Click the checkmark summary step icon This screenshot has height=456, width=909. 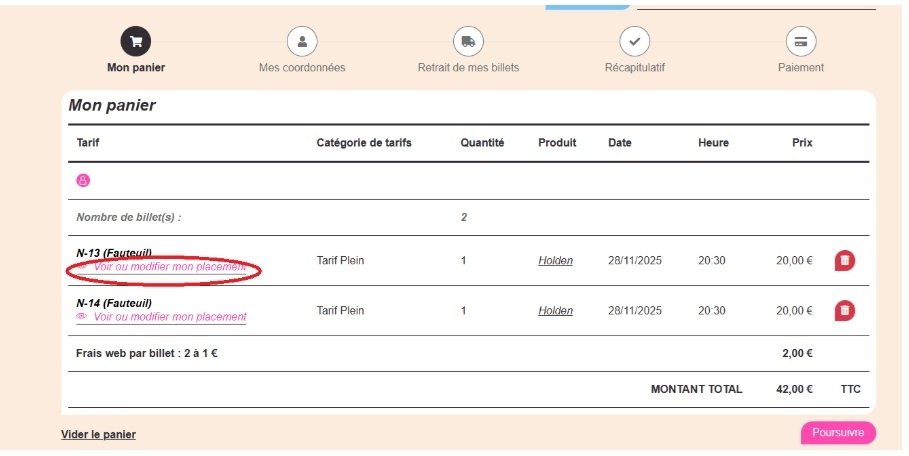click(634, 42)
